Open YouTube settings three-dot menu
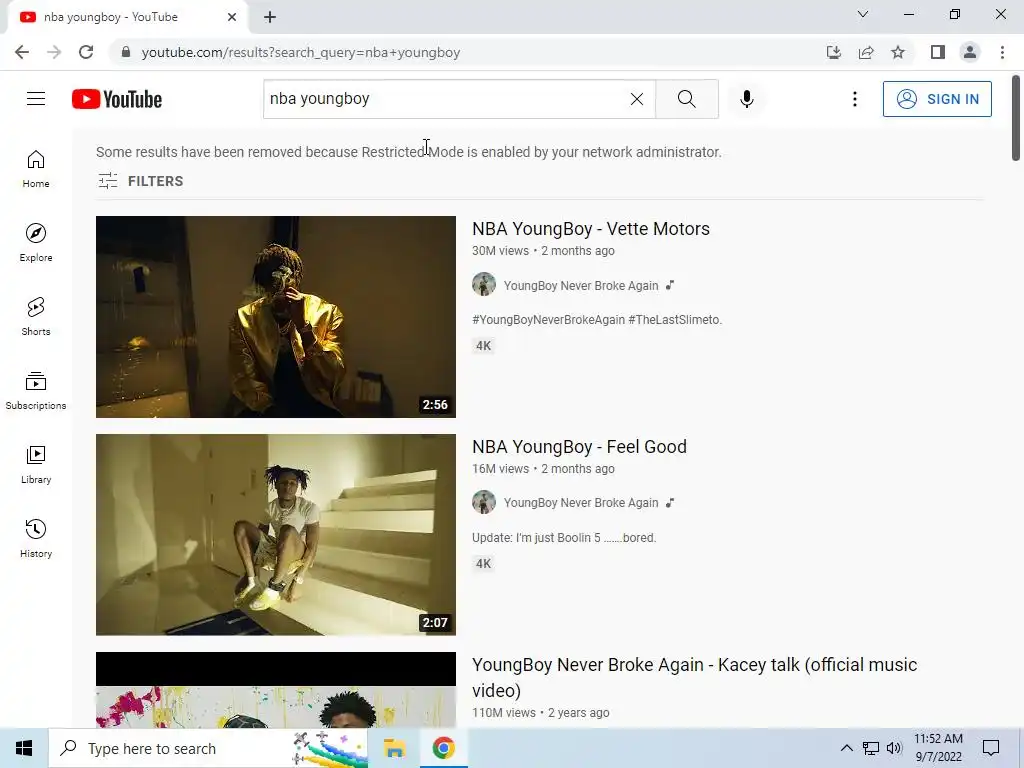This screenshot has height=768, width=1024. point(854,99)
